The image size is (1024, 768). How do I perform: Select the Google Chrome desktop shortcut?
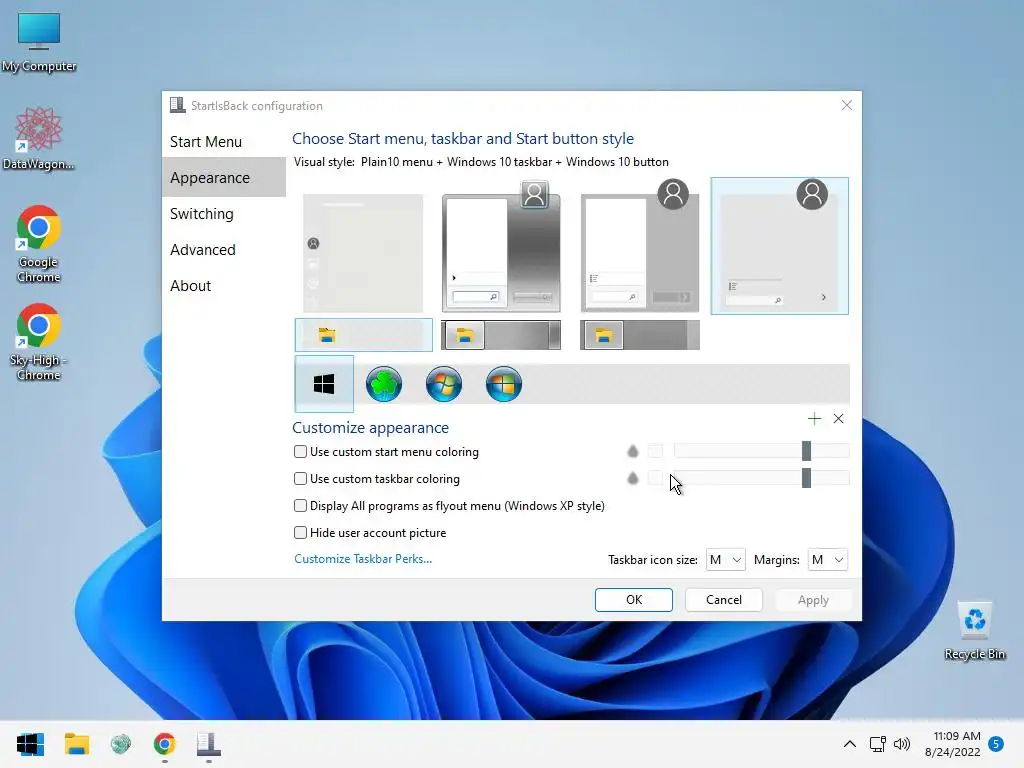39,244
